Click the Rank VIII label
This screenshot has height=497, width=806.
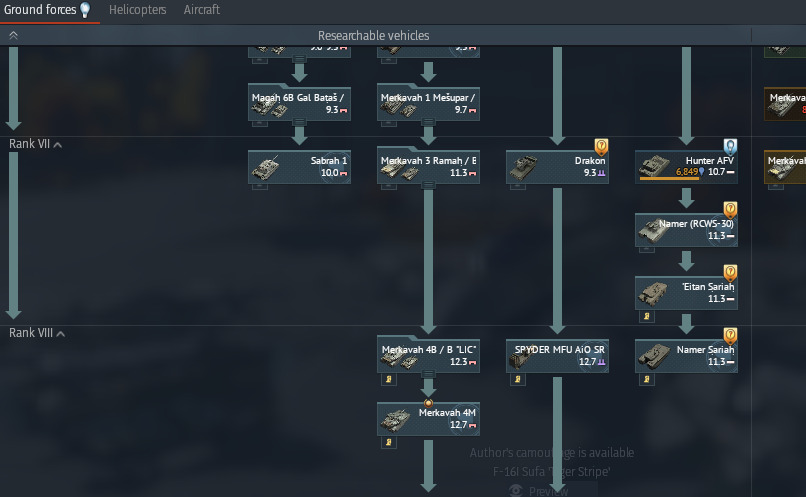[x=31, y=333]
